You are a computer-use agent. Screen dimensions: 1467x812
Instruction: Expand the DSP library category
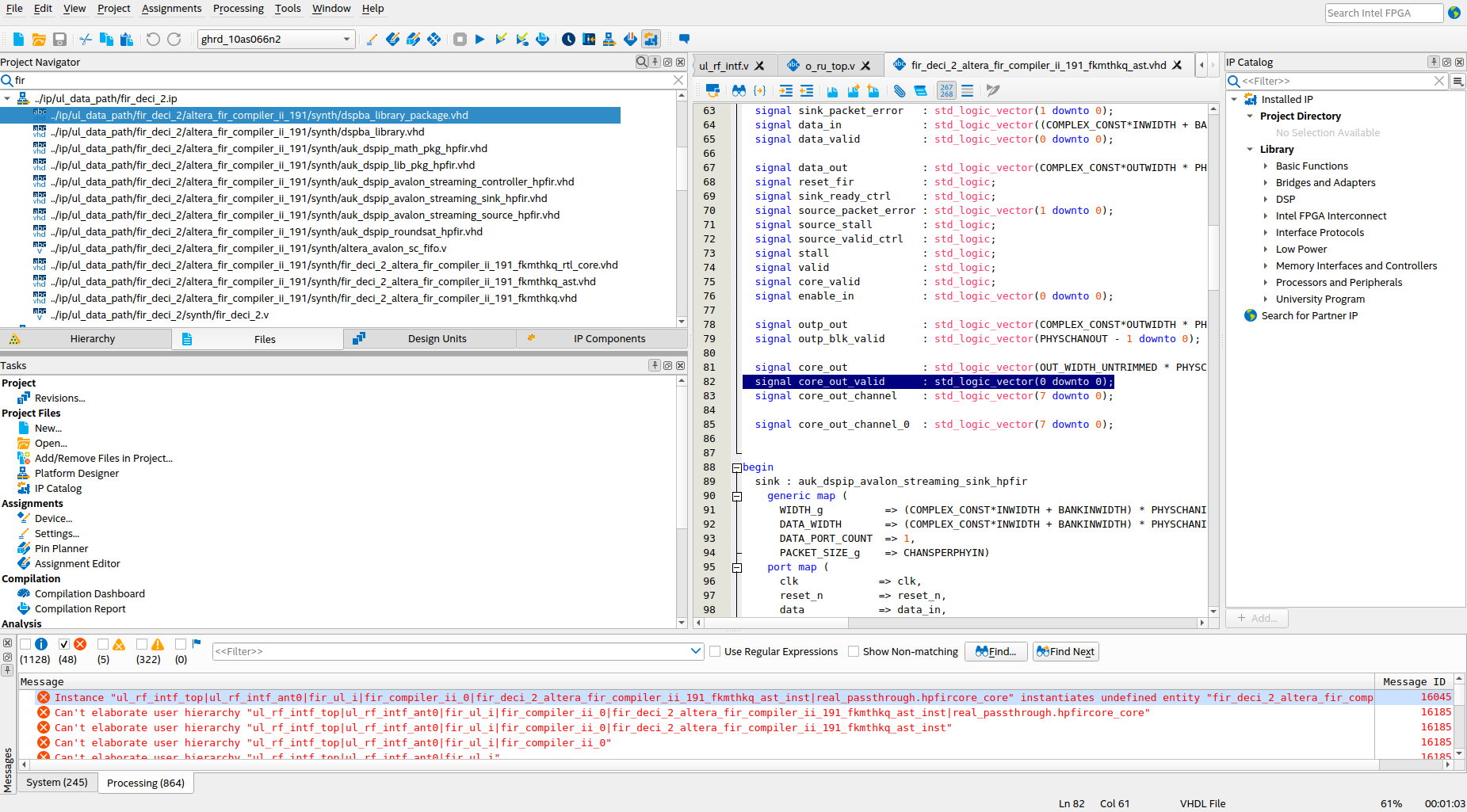[x=1266, y=199]
